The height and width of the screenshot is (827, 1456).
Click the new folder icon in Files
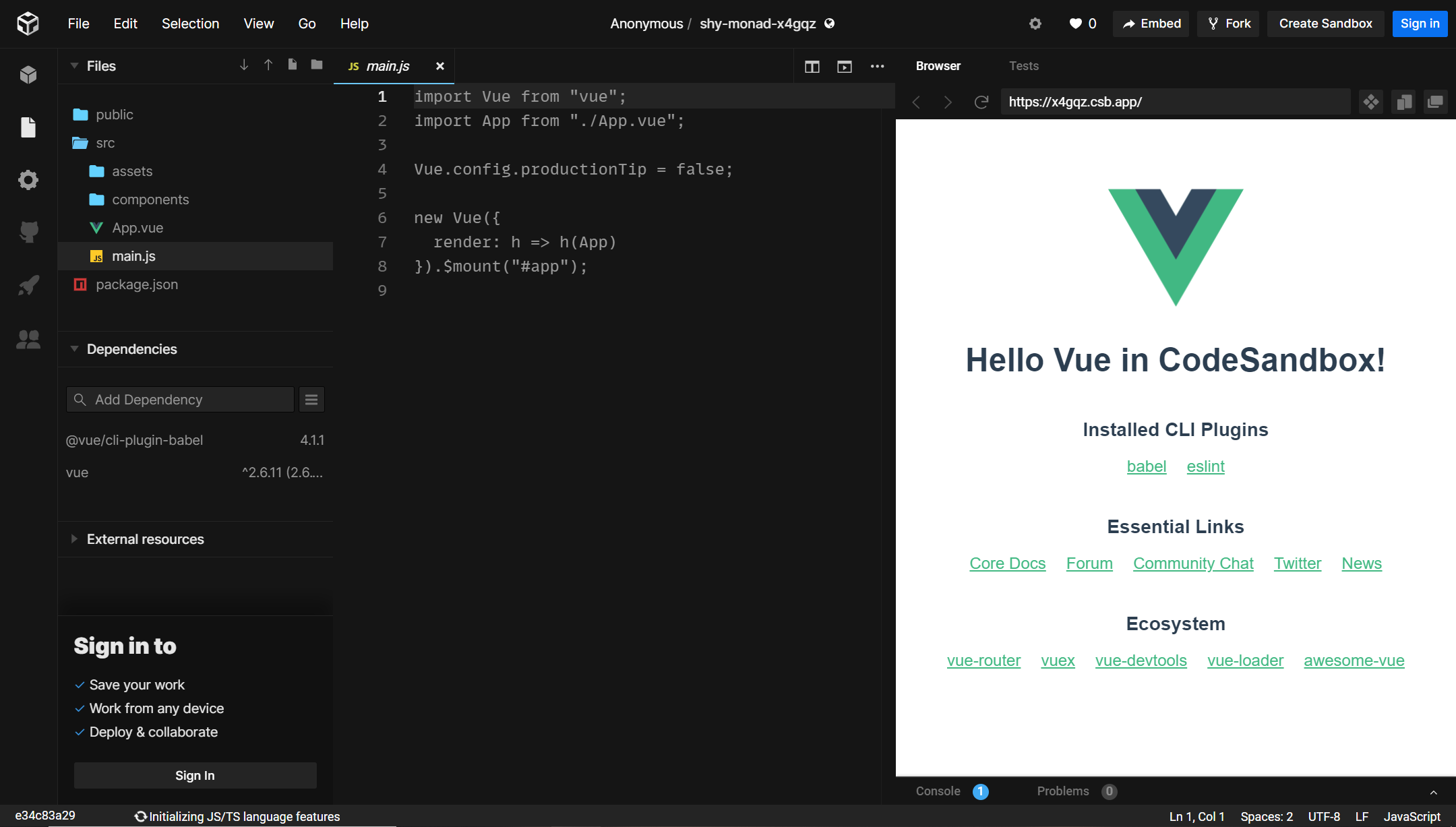coord(316,65)
